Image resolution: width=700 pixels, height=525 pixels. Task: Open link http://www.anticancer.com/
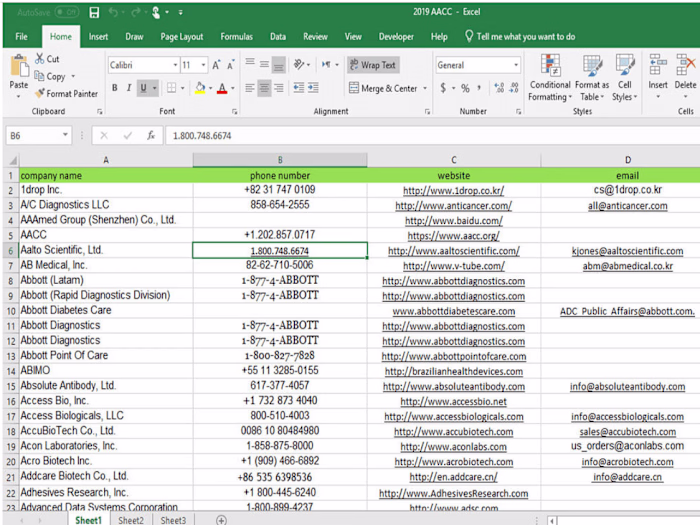[454, 206]
